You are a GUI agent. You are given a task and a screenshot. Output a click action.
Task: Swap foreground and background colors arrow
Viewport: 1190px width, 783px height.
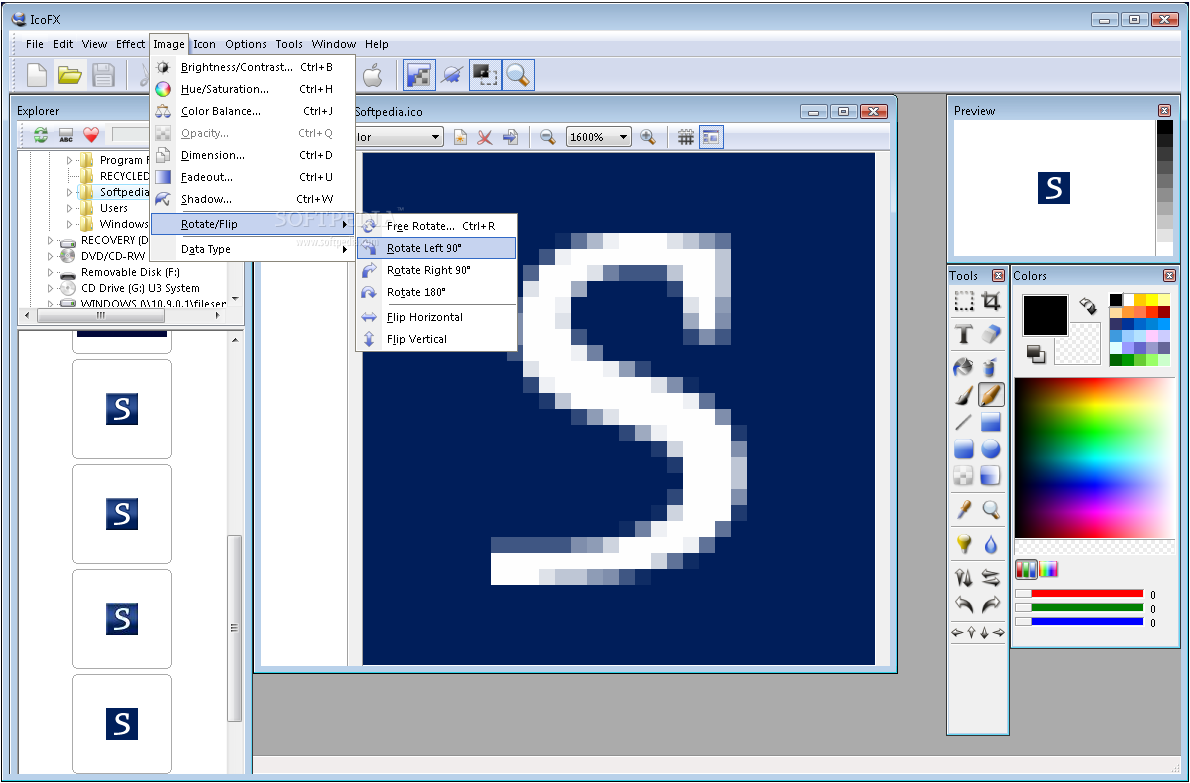(1088, 305)
